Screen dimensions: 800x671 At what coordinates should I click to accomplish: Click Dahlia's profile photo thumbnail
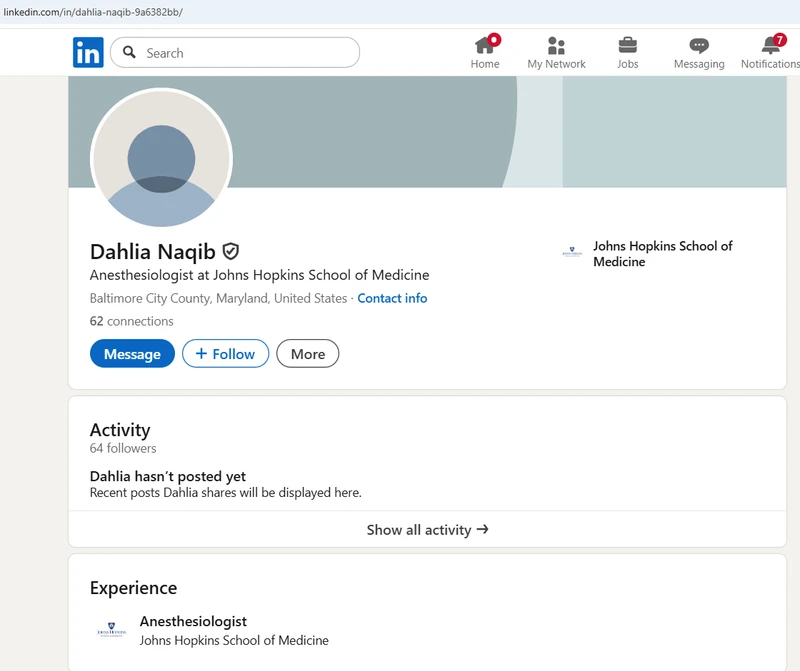click(x=161, y=160)
